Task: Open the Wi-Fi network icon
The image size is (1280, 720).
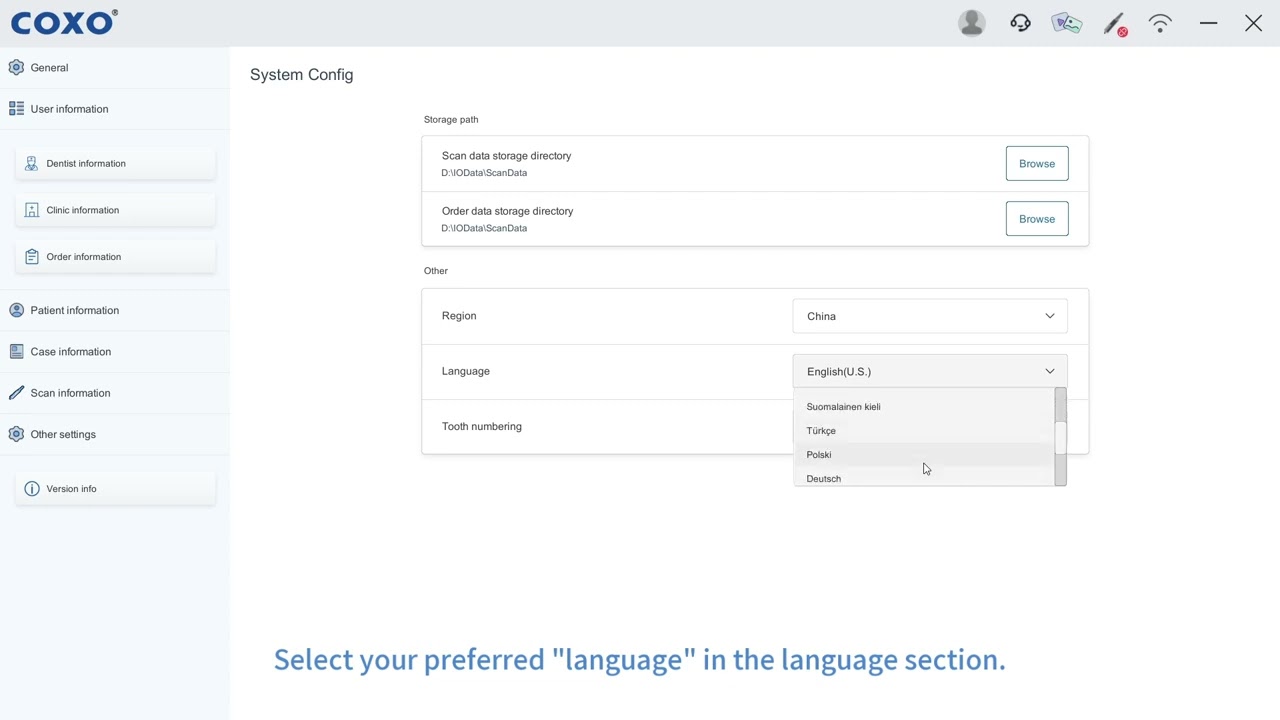Action: (1160, 23)
